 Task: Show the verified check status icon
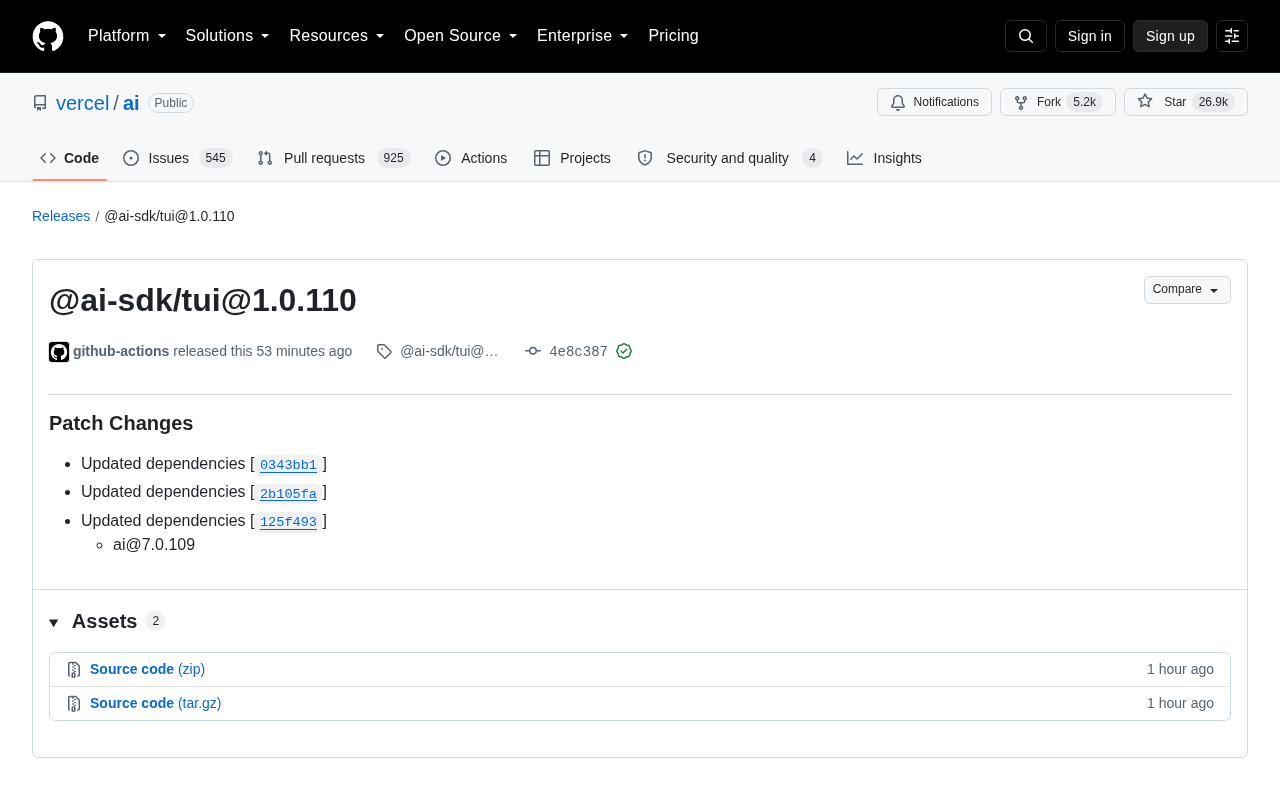624,351
